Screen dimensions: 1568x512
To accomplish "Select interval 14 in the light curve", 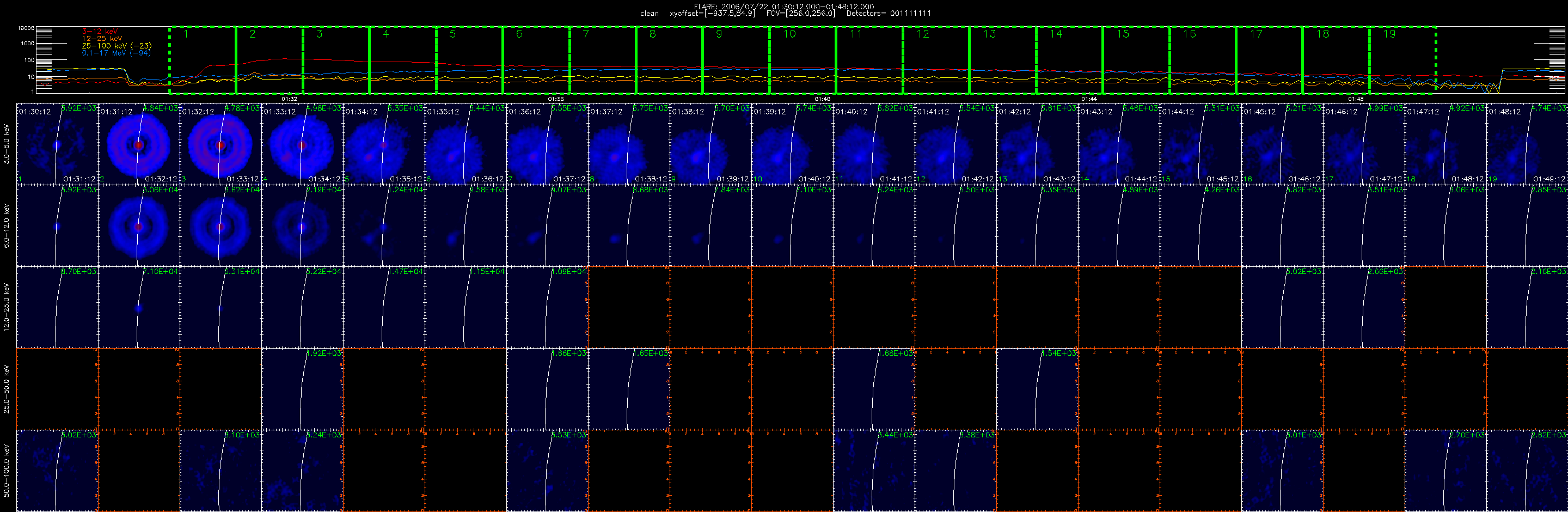I will click(x=1069, y=60).
